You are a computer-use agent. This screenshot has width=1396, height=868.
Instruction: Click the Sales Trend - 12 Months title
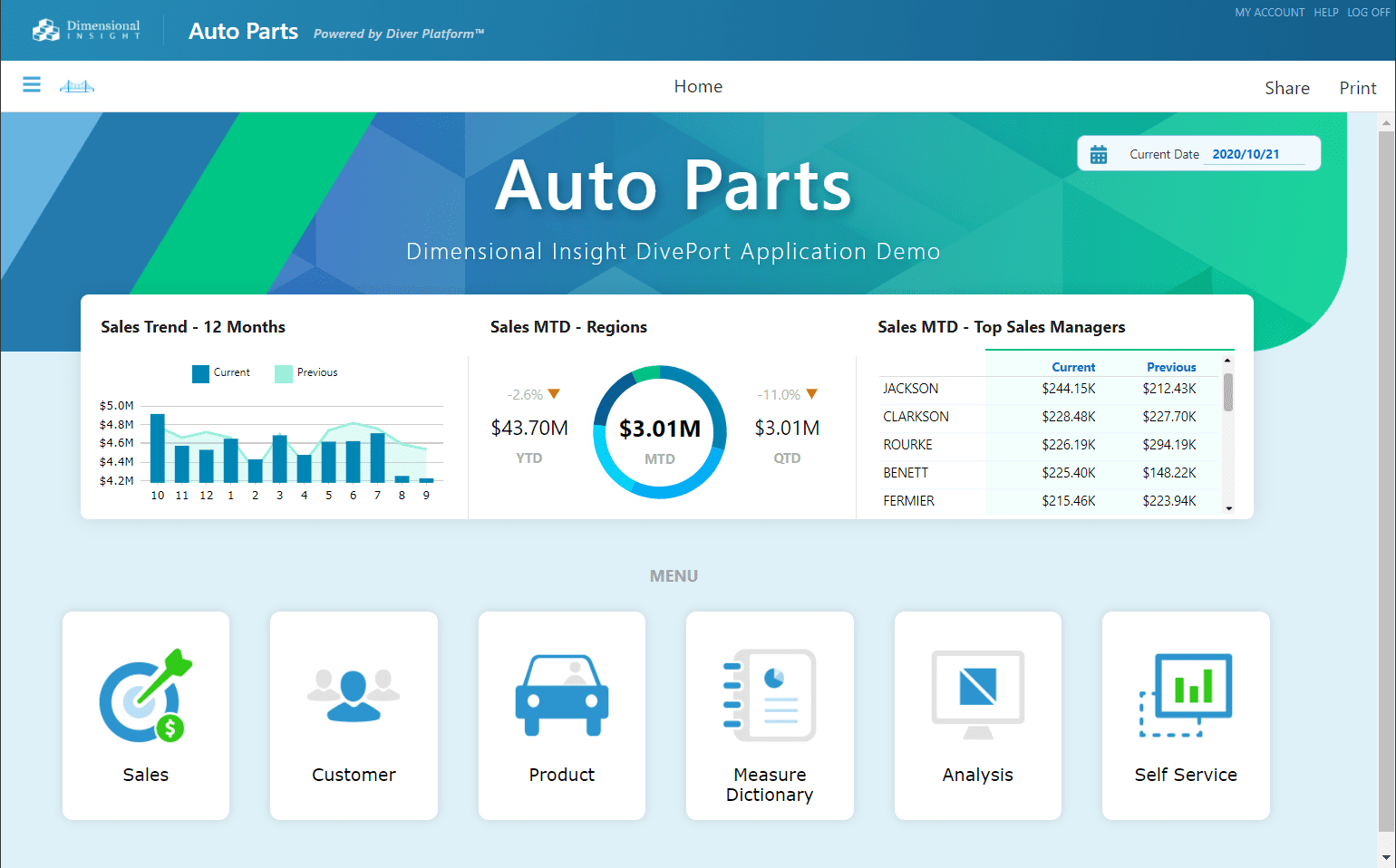(193, 327)
